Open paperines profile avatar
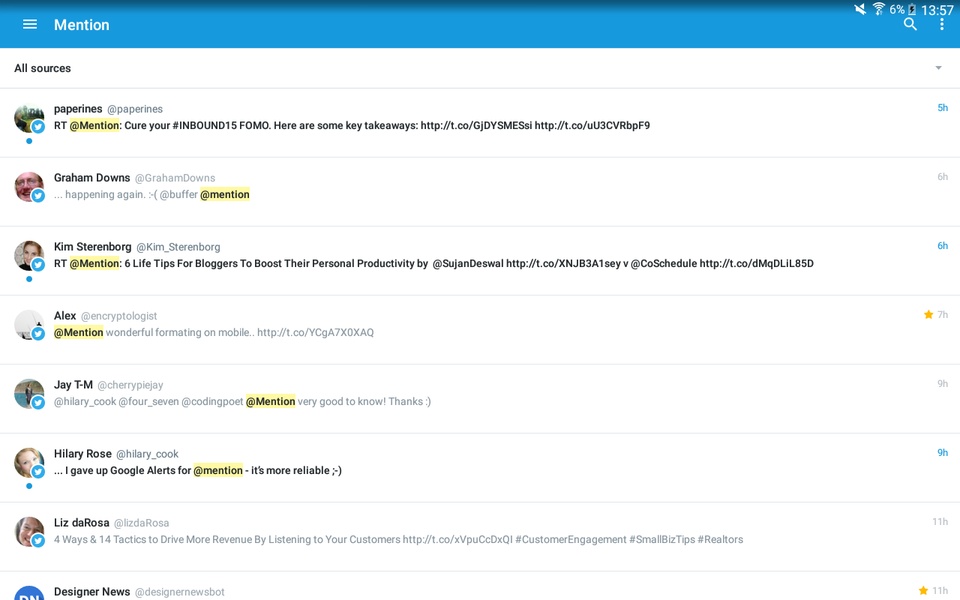The height and width of the screenshot is (600, 960). pos(29,118)
